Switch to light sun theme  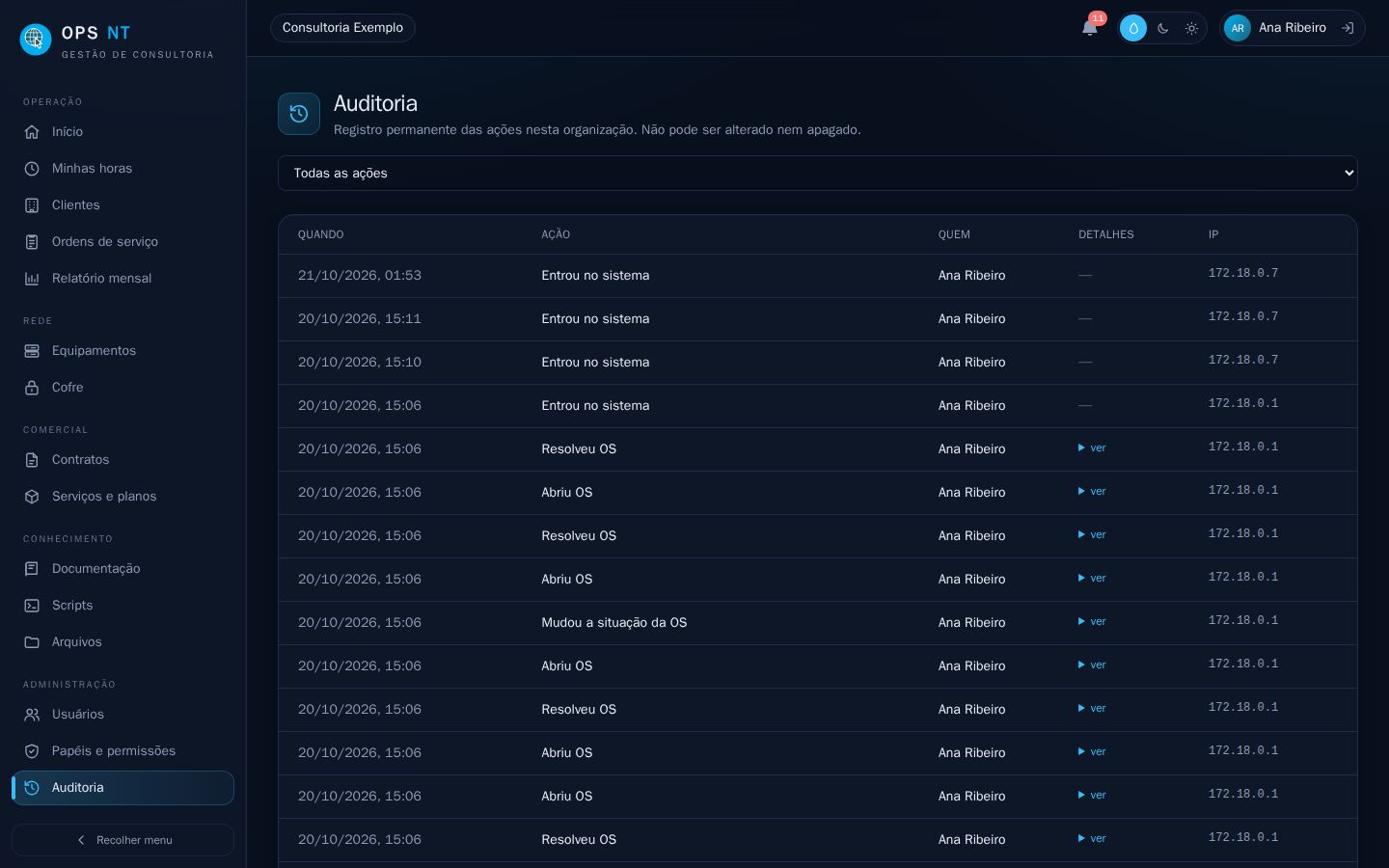[x=1191, y=28]
